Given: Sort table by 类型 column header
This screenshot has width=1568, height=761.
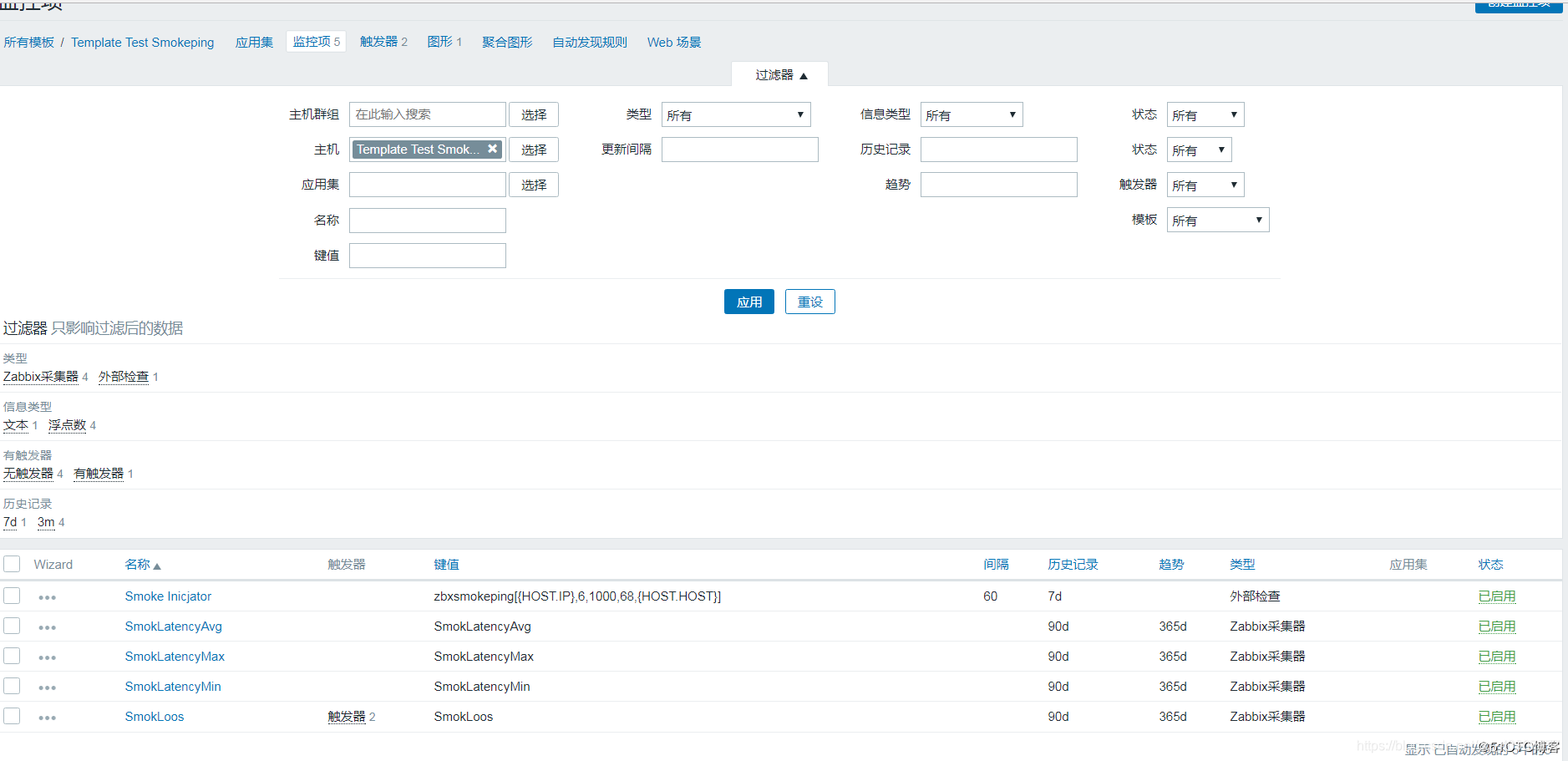Looking at the screenshot, I should click(x=1242, y=565).
